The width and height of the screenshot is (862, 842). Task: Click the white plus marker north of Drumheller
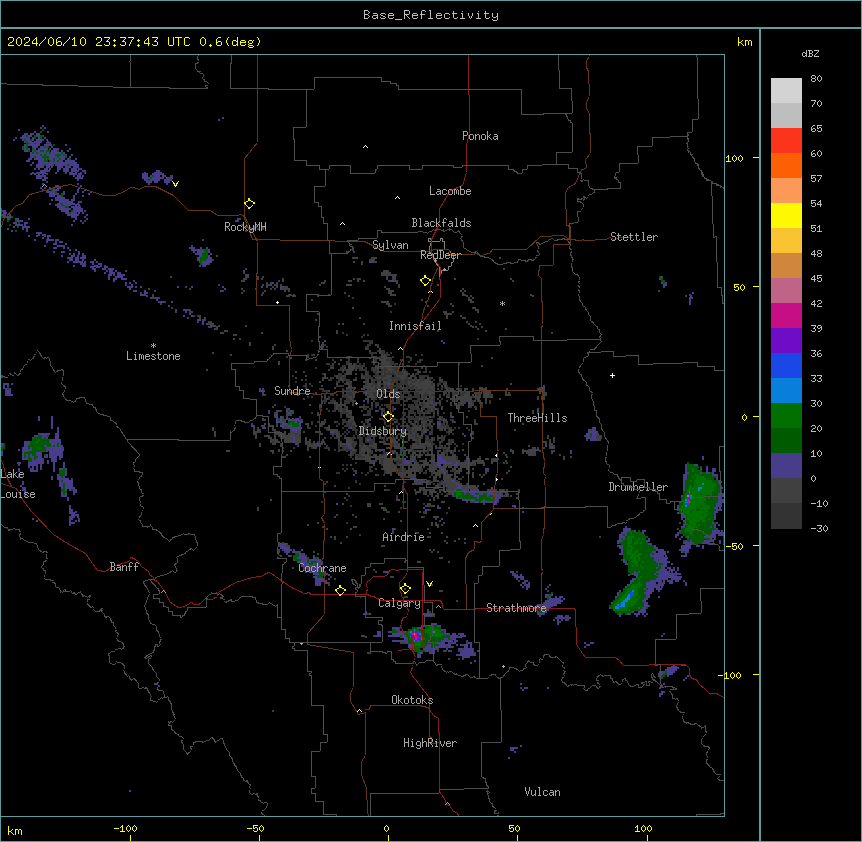pyautogui.click(x=612, y=375)
